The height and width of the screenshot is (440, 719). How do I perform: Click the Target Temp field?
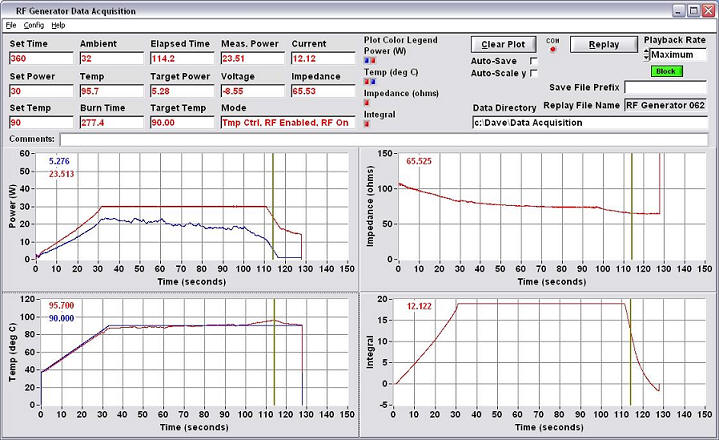[182, 122]
